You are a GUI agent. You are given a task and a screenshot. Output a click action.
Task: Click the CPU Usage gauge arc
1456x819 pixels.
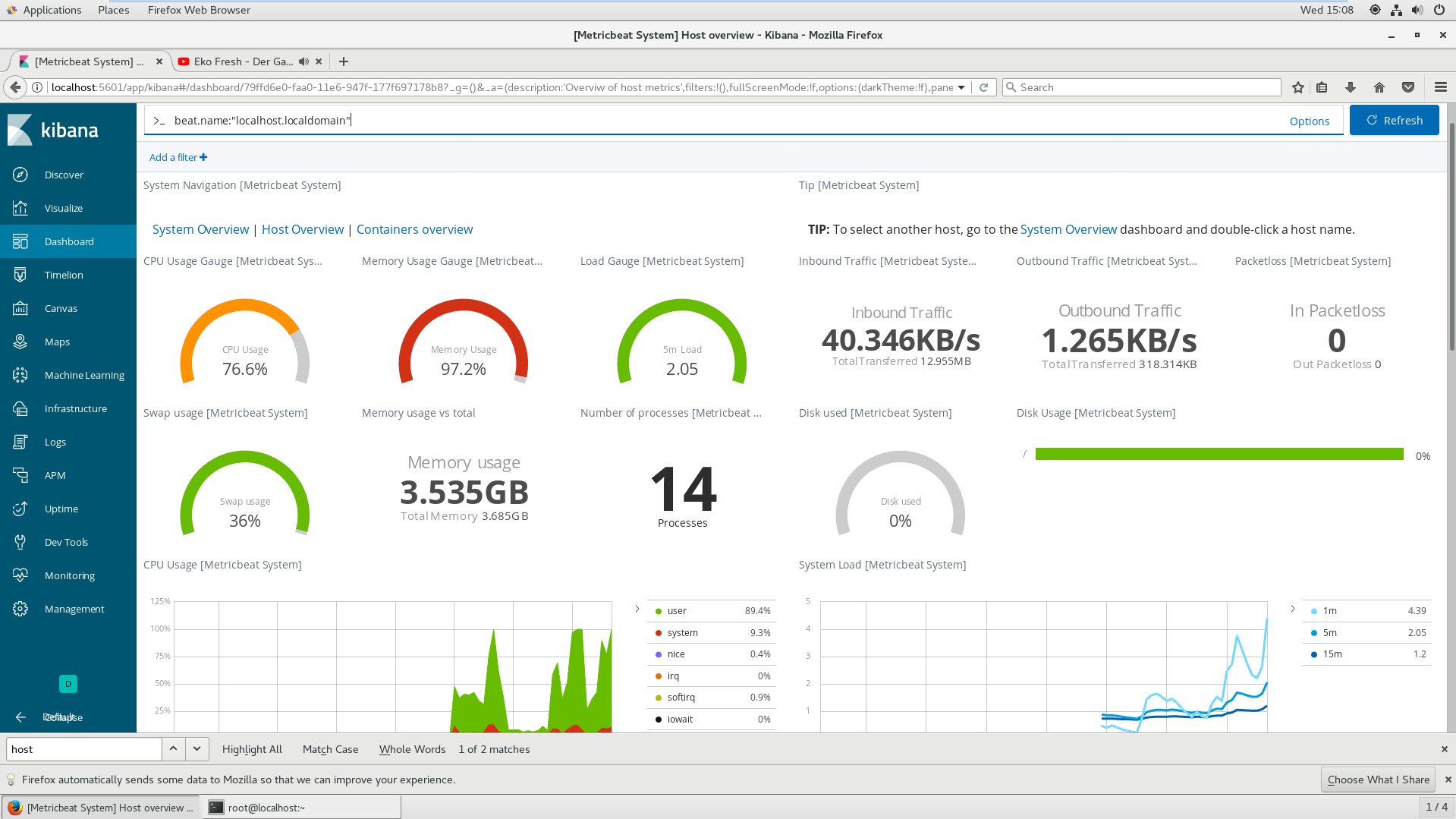244,306
